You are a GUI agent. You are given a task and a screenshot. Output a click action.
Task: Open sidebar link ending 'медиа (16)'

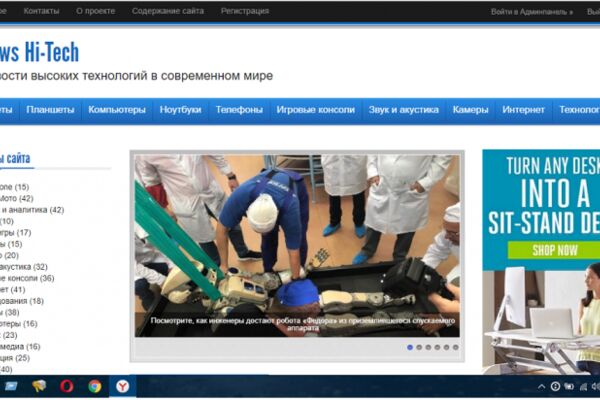[x=20, y=347]
